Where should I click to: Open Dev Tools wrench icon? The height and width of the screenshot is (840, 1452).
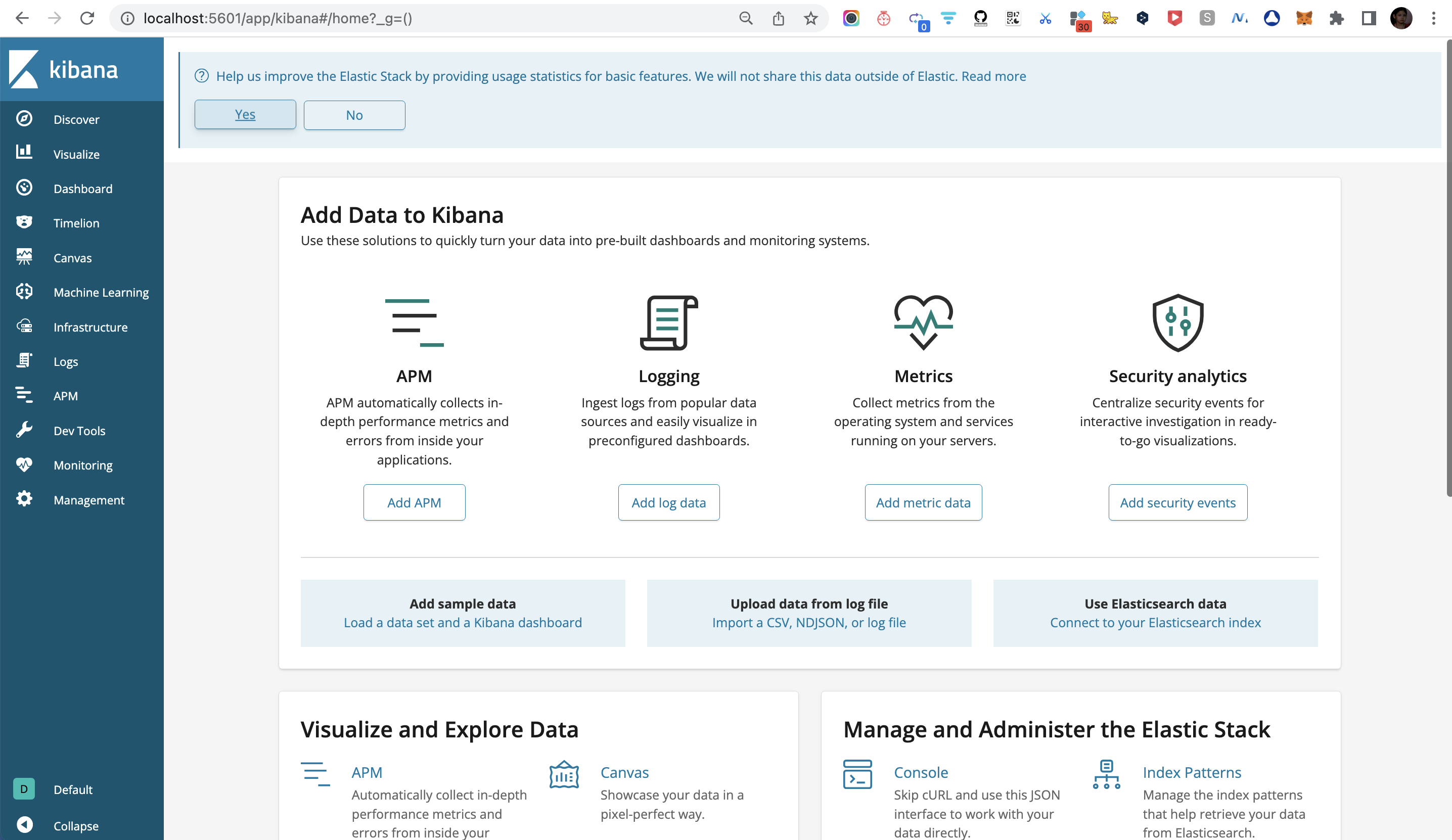pyautogui.click(x=24, y=430)
